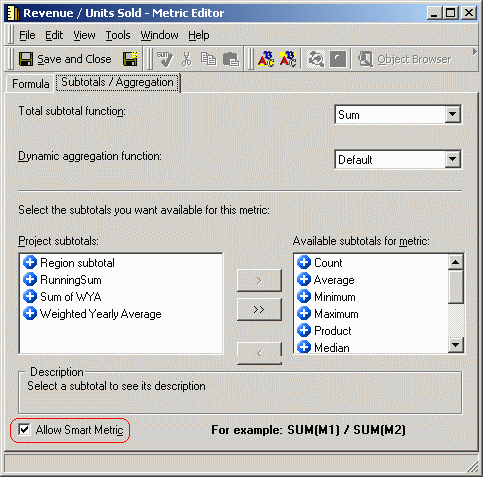Toggle the Allow Smart Metric checkbox
This screenshot has width=483, height=477.
click(24, 429)
